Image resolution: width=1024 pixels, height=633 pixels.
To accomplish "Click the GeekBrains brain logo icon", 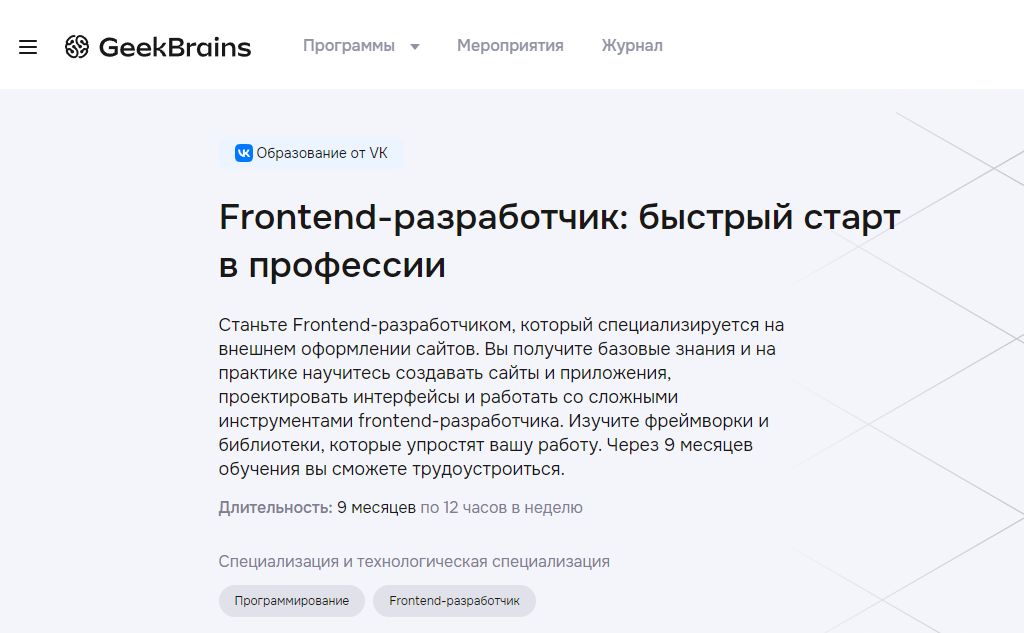I will [x=76, y=46].
